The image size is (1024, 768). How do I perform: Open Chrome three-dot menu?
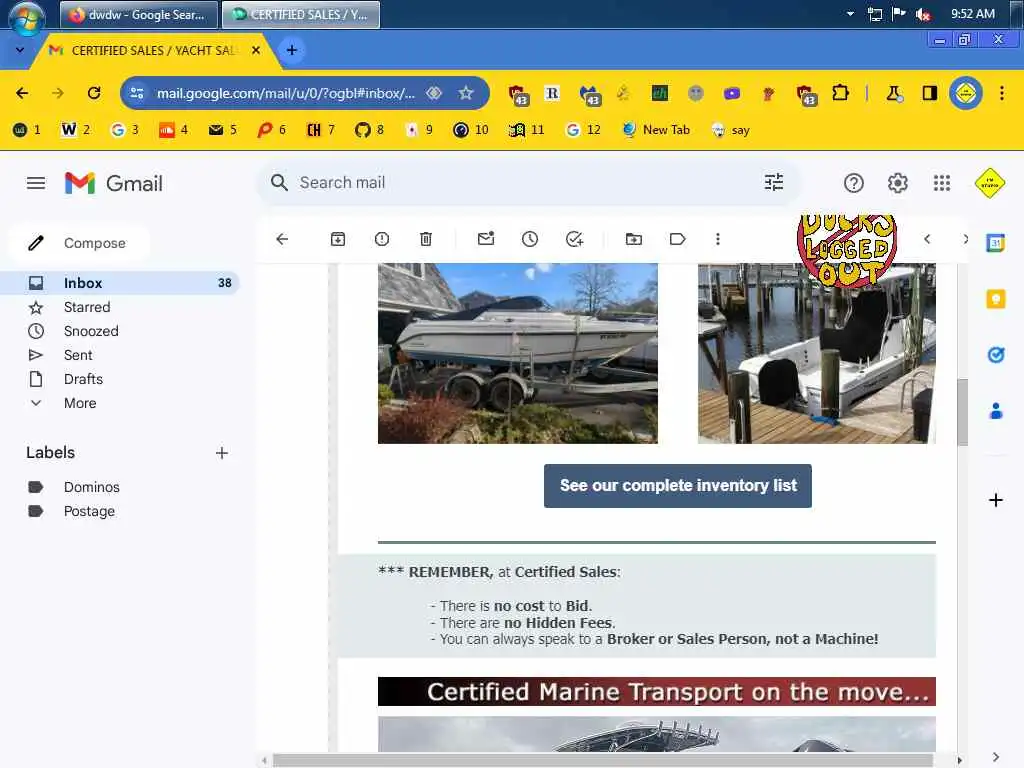coord(1002,93)
